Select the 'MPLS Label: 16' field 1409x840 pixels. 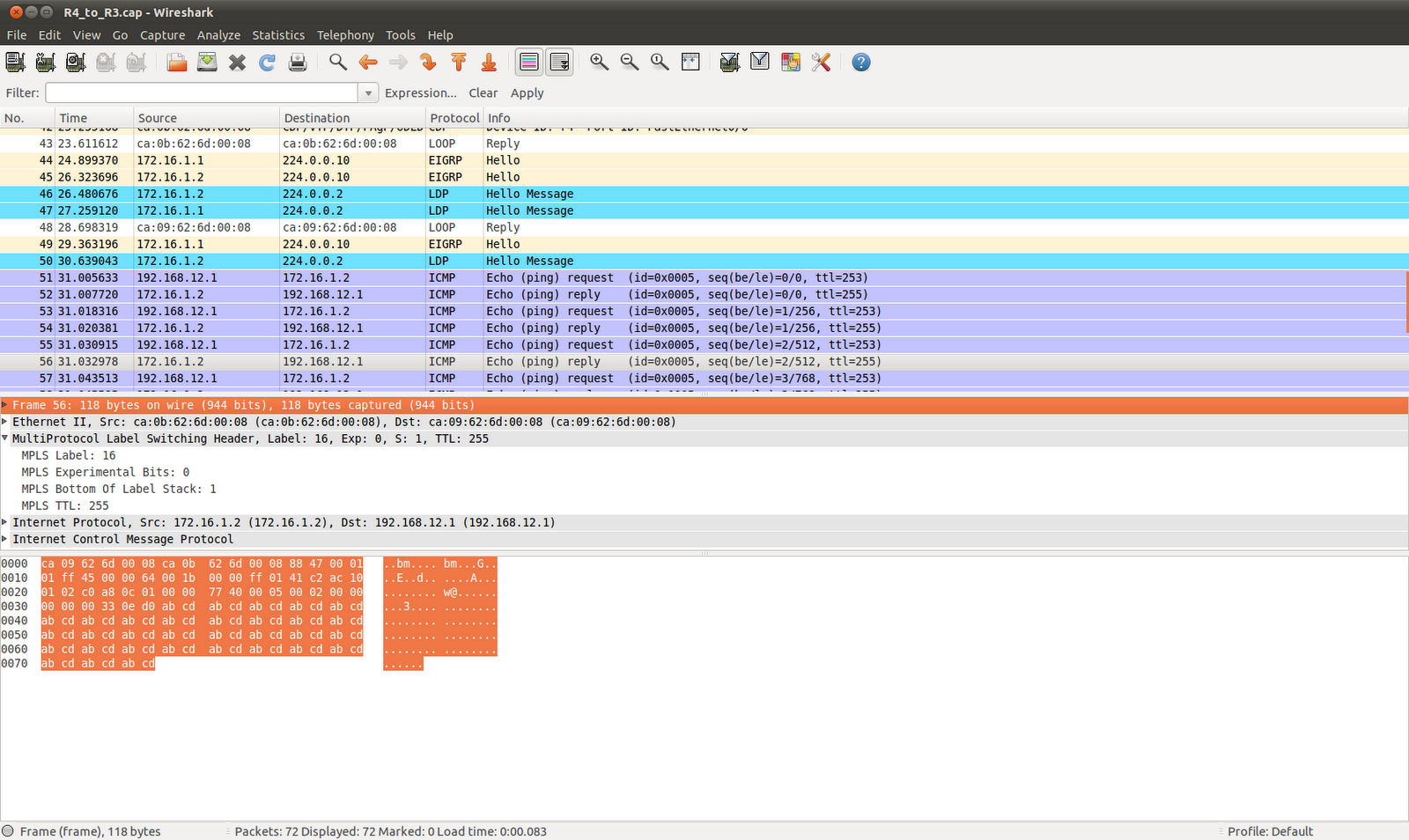[69, 455]
